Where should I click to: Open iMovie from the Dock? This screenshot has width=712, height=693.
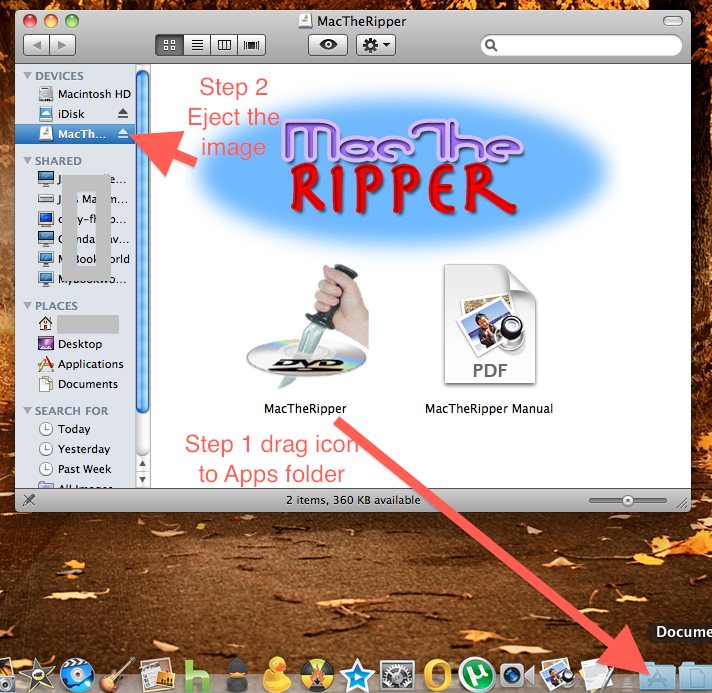pos(36,675)
